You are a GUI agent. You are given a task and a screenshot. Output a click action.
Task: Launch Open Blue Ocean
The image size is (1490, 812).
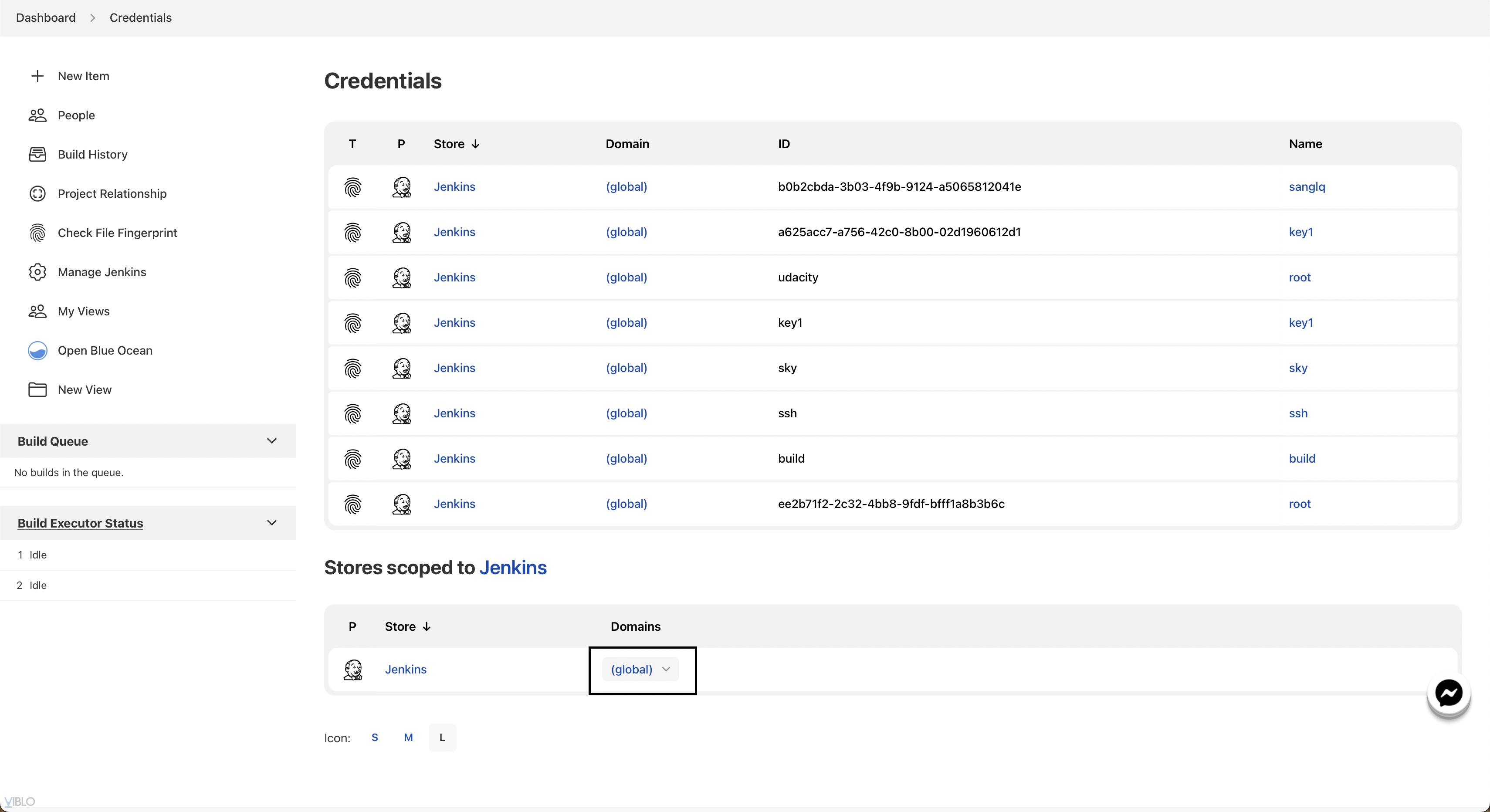click(x=104, y=351)
